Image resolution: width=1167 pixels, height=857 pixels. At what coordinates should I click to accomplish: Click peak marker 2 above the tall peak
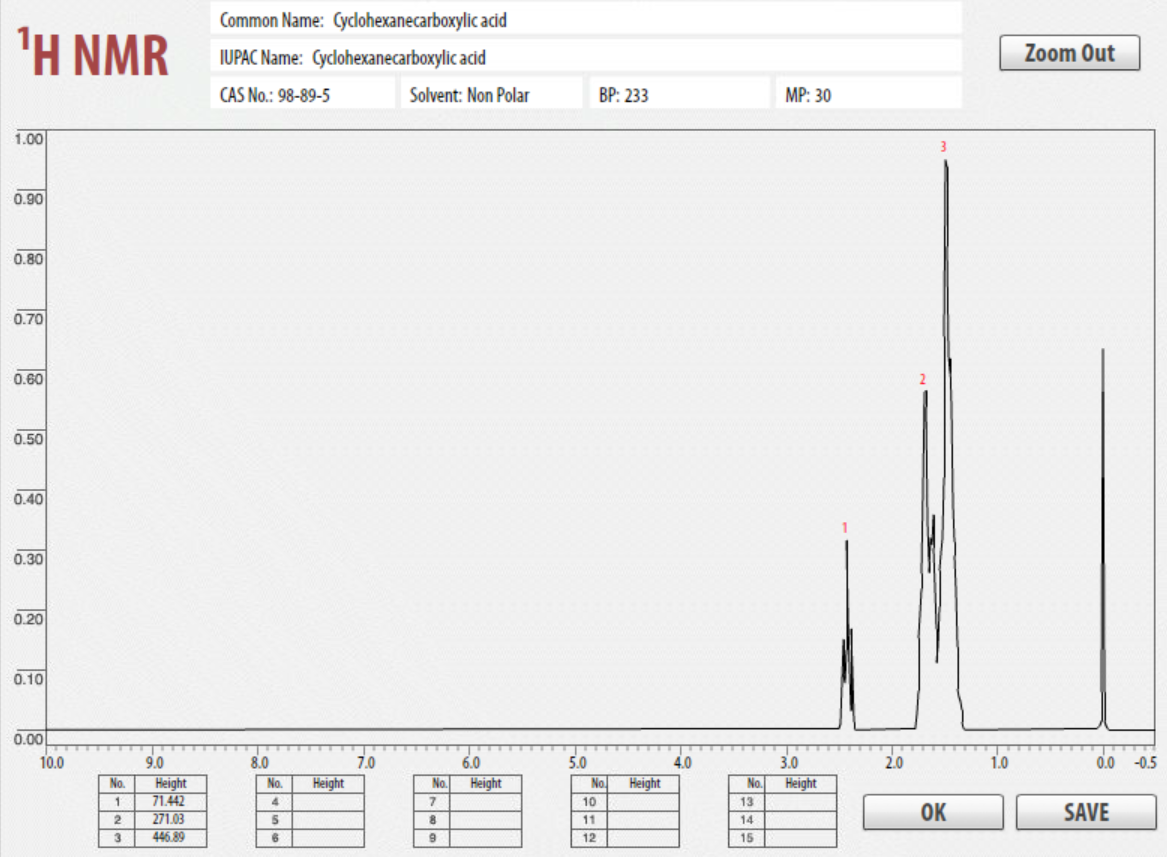tap(922, 380)
